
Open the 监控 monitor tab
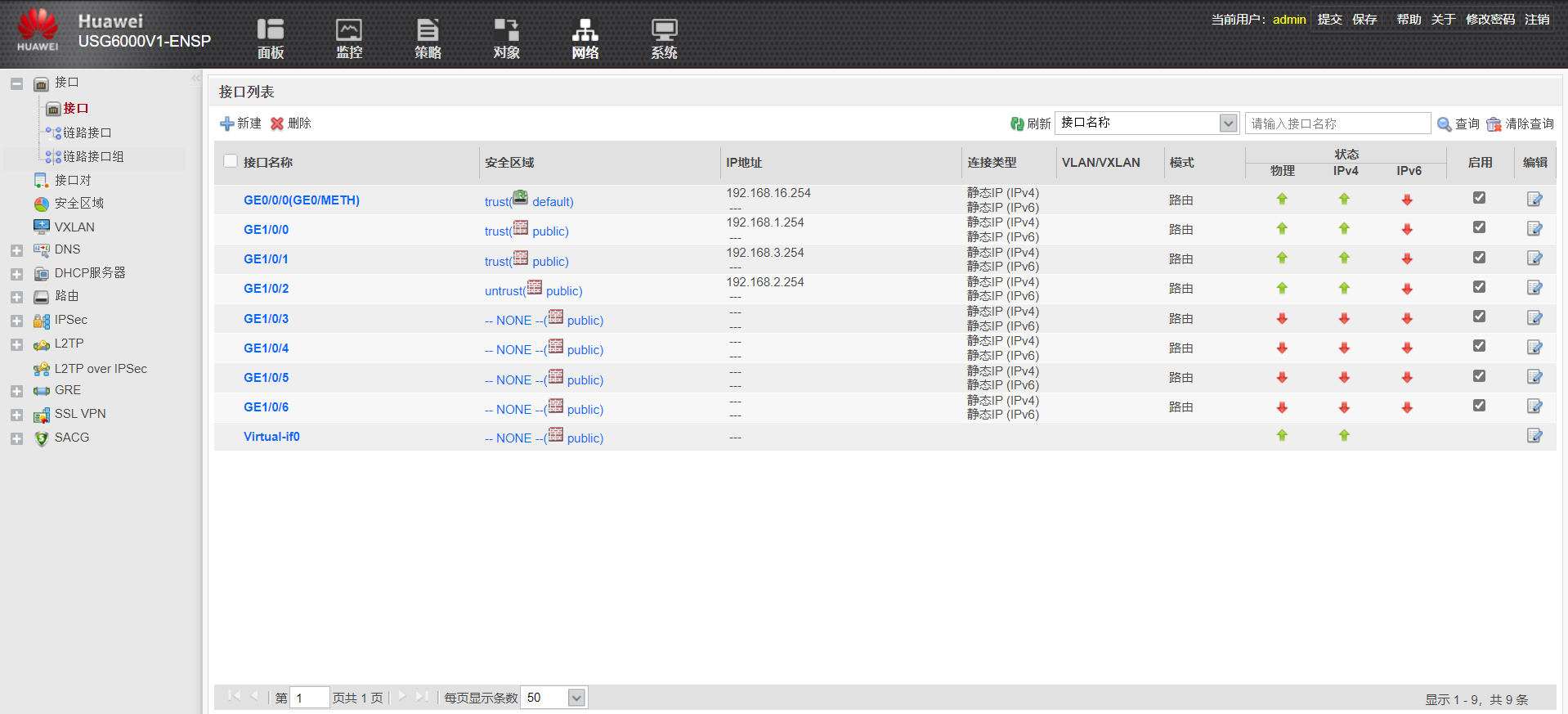(x=349, y=38)
